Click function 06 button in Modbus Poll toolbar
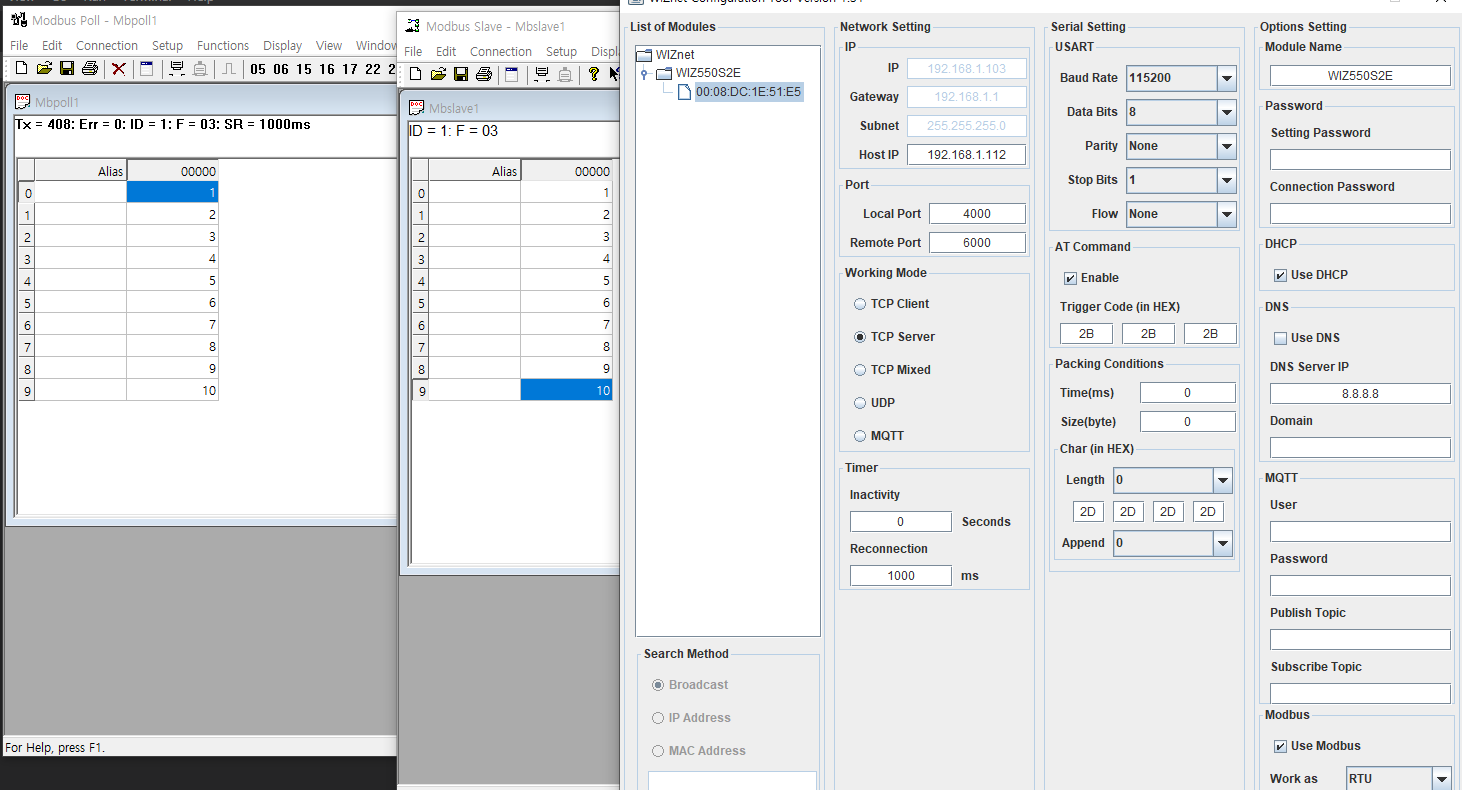Viewport: 1462px width, 790px height. tap(281, 69)
